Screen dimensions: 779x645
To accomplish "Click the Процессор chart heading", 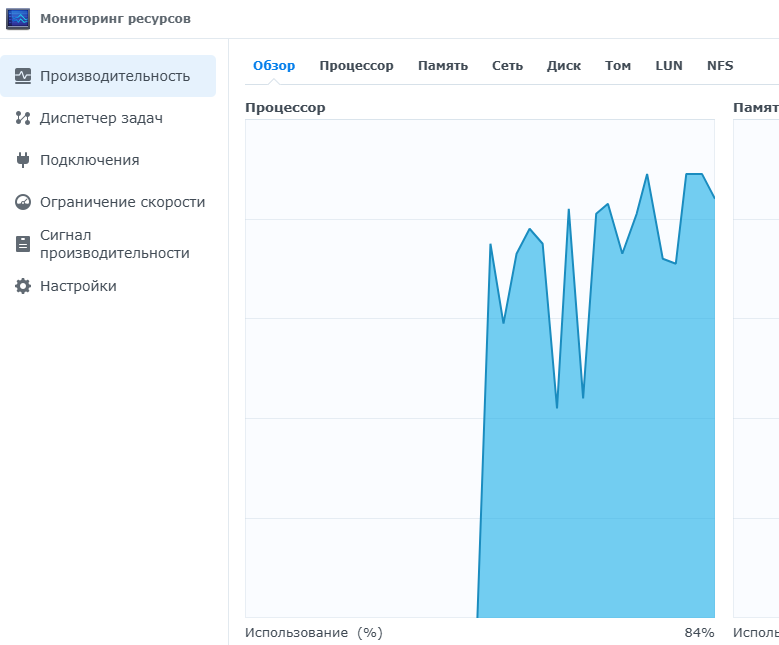I will (285, 108).
